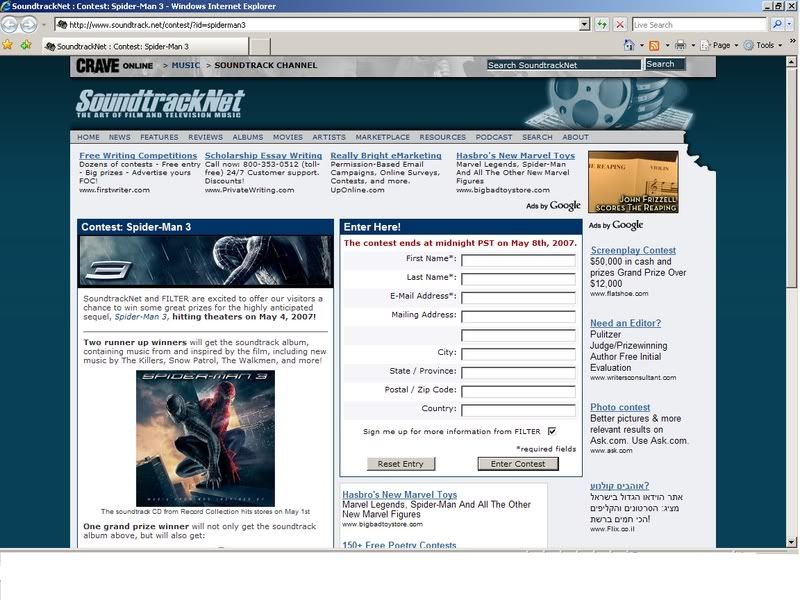The width and height of the screenshot is (800, 600).
Task: Open the Tools menu dropdown arrow
Action: (780, 45)
